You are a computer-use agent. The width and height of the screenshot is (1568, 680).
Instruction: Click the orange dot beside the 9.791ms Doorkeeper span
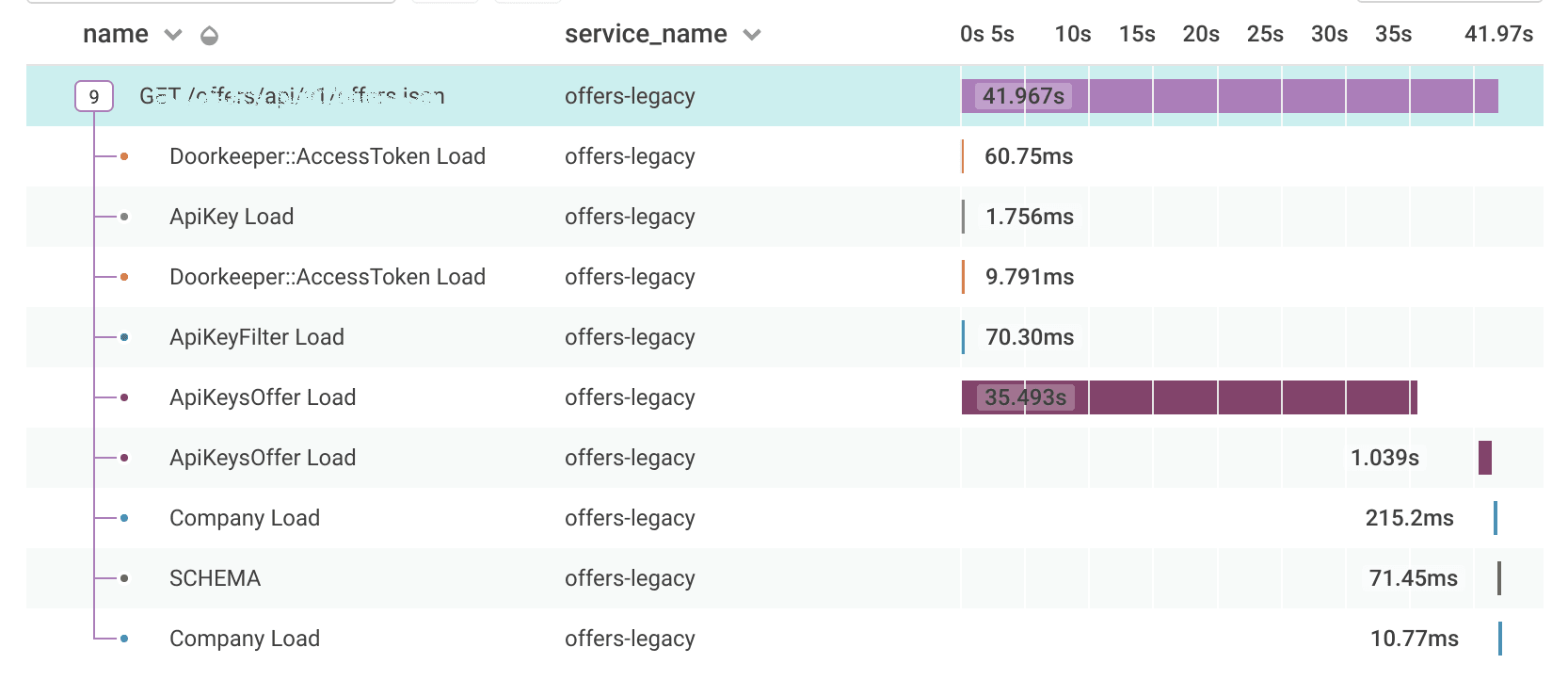pos(124,277)
